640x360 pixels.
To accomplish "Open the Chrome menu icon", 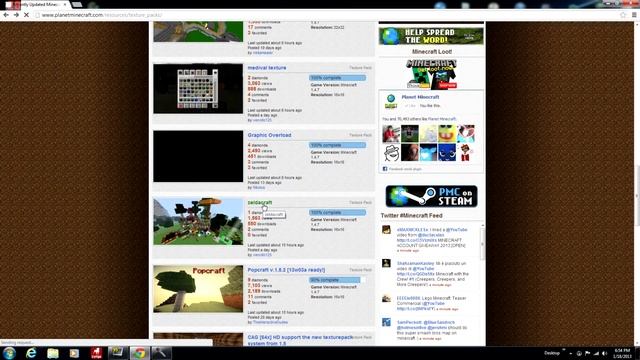I will tap(634, 15).
